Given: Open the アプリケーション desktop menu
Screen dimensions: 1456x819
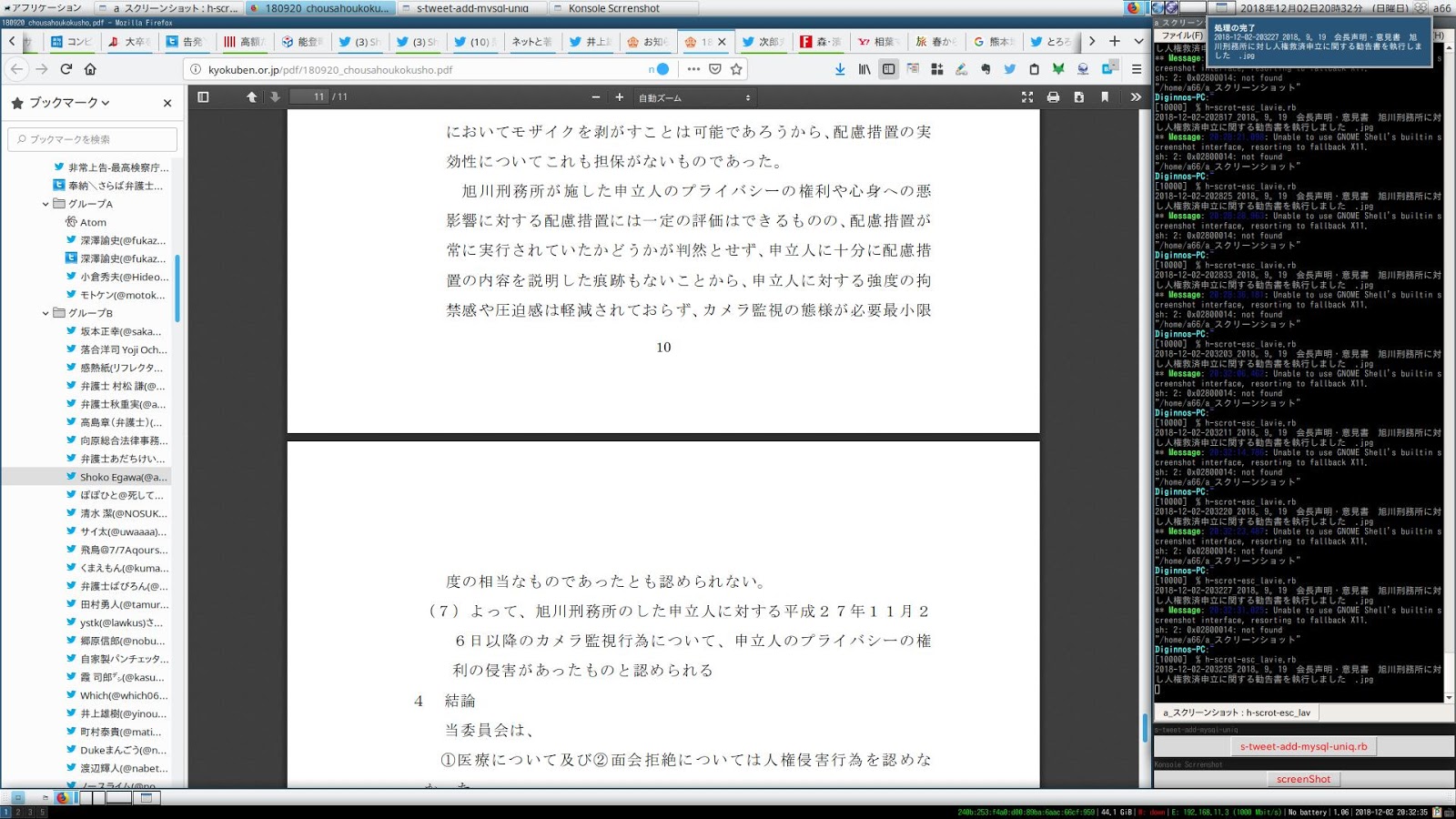Looking at the screenshot, I should [x=43, y=8].
